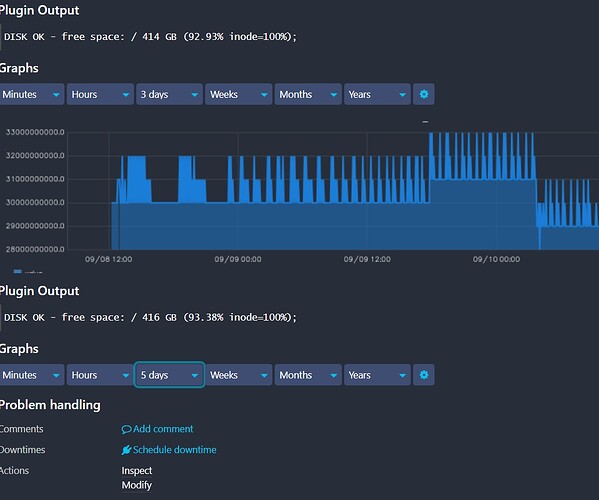Open the lower Months dropdown

(308, 375)
